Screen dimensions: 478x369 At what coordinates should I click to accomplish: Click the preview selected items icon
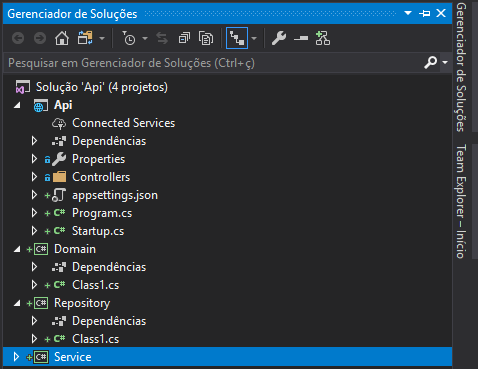point(301,38)
